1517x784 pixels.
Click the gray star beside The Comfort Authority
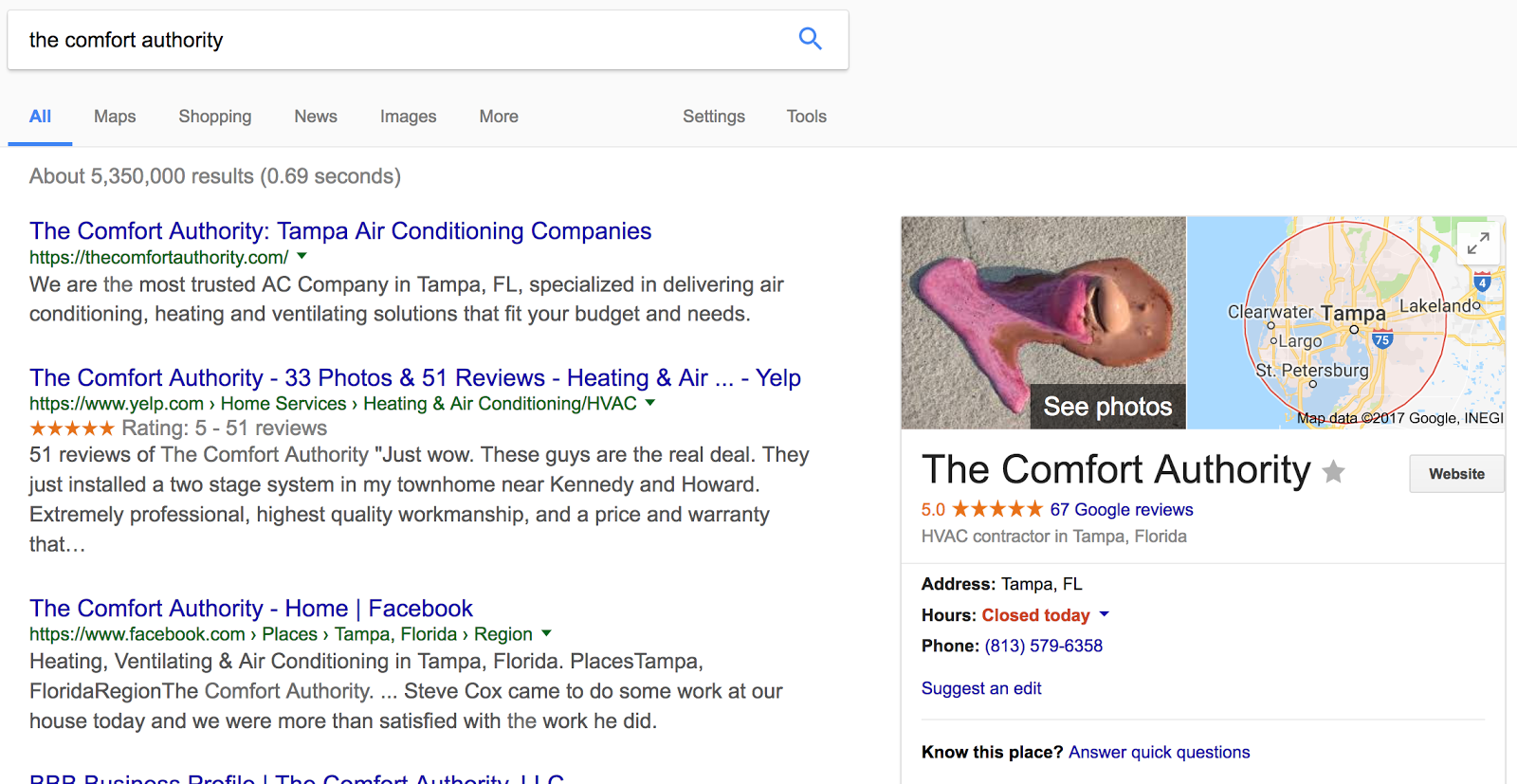click(1333, 471)
